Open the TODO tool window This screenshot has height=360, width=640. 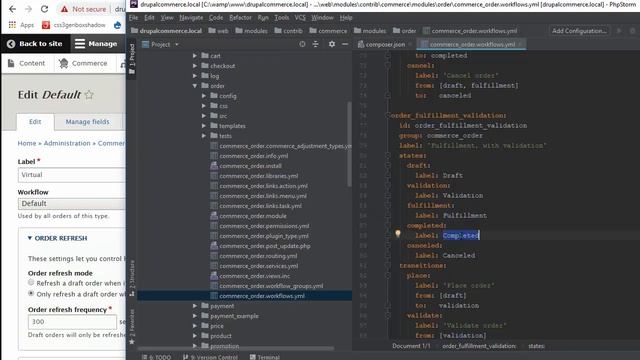(x=156, y=357)
